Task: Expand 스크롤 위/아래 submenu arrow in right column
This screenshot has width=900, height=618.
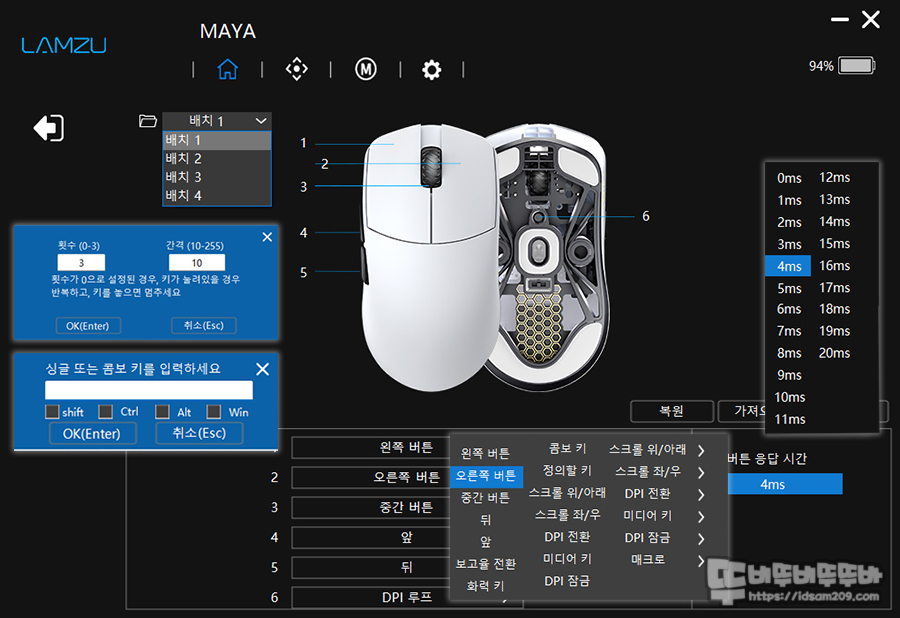Action: click(701, 450)
